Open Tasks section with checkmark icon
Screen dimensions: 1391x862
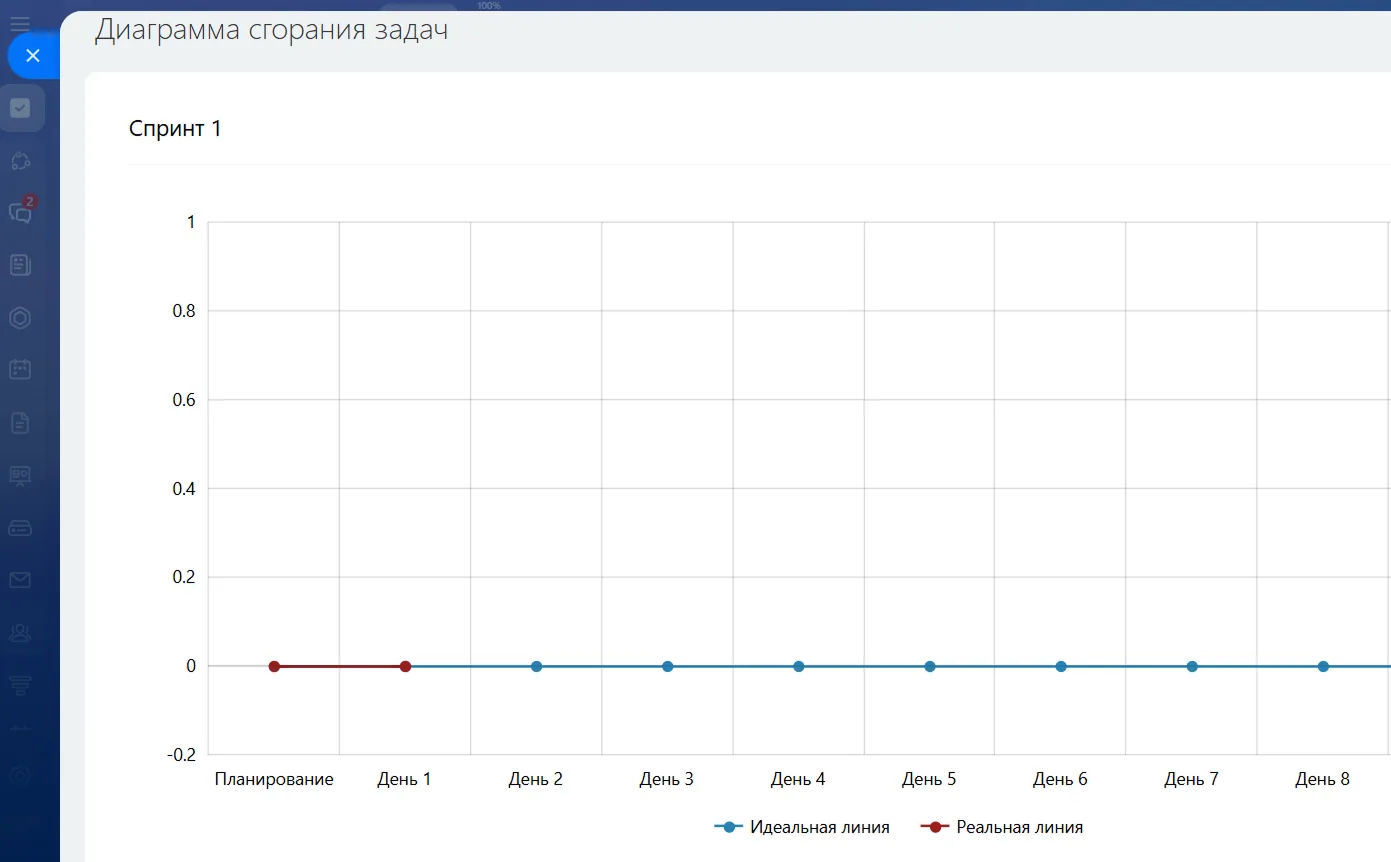click(x=20, y=108)
